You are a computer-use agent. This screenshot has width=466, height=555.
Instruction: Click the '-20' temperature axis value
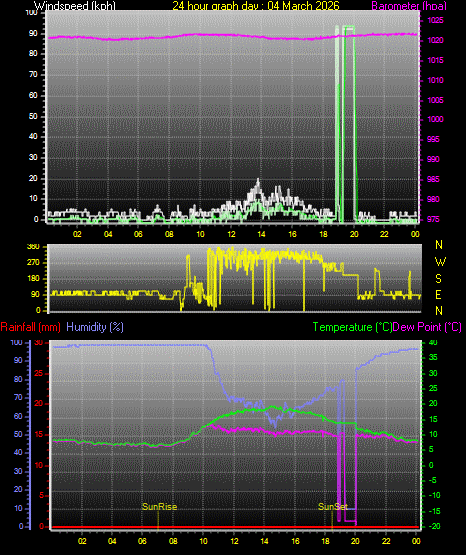click(434, 526)
